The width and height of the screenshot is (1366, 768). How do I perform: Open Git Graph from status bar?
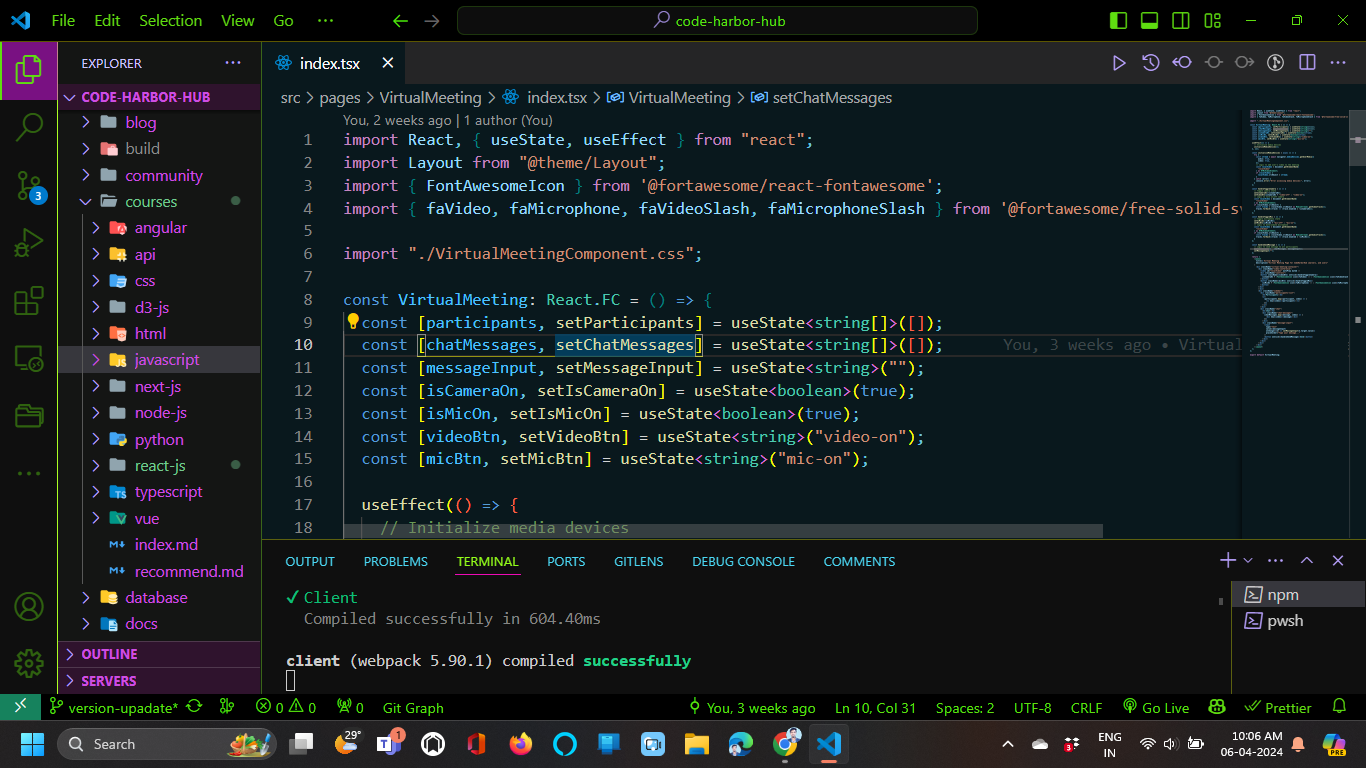413,707
